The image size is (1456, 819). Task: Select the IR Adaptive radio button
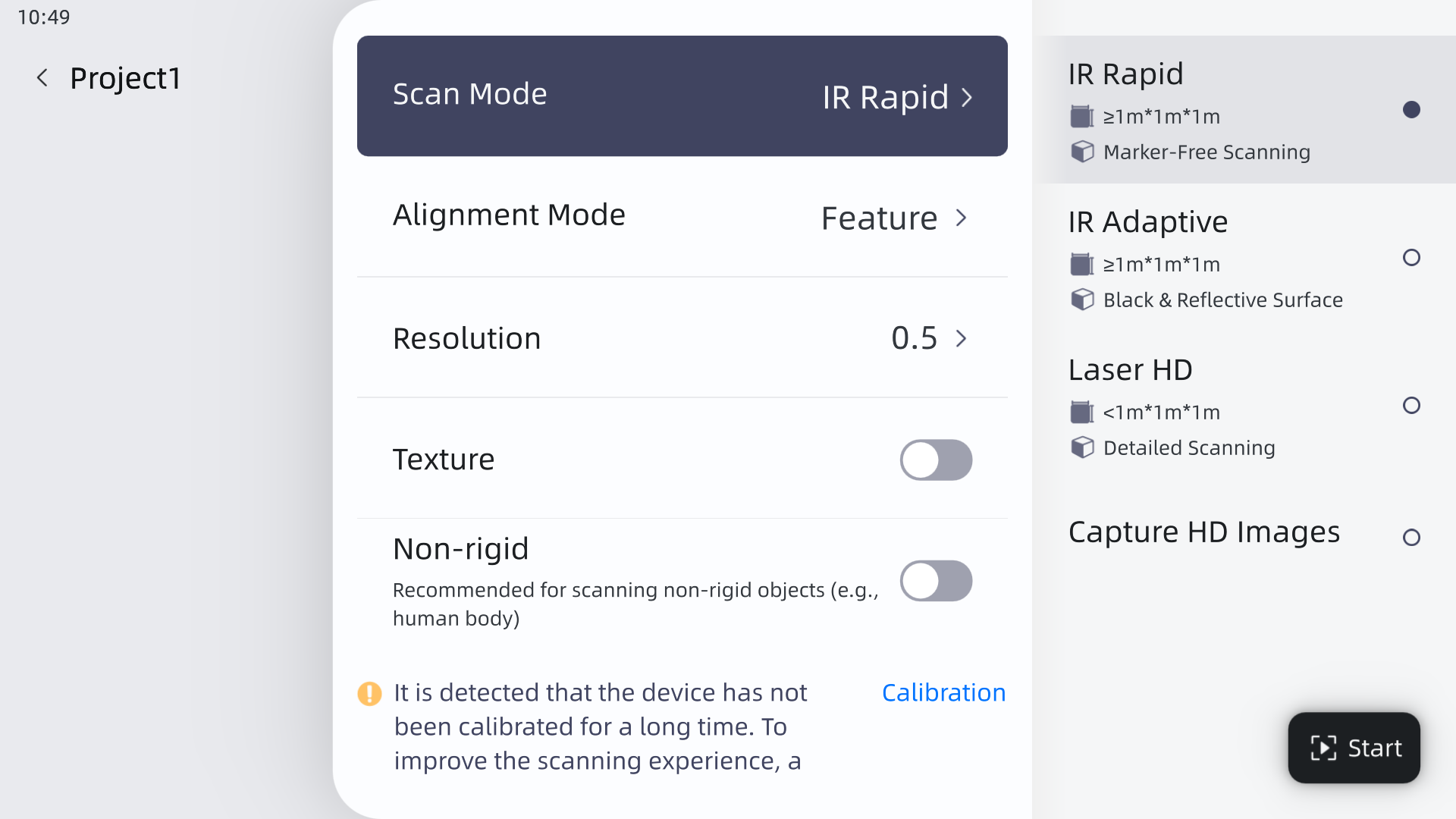tap(1411, 258)
